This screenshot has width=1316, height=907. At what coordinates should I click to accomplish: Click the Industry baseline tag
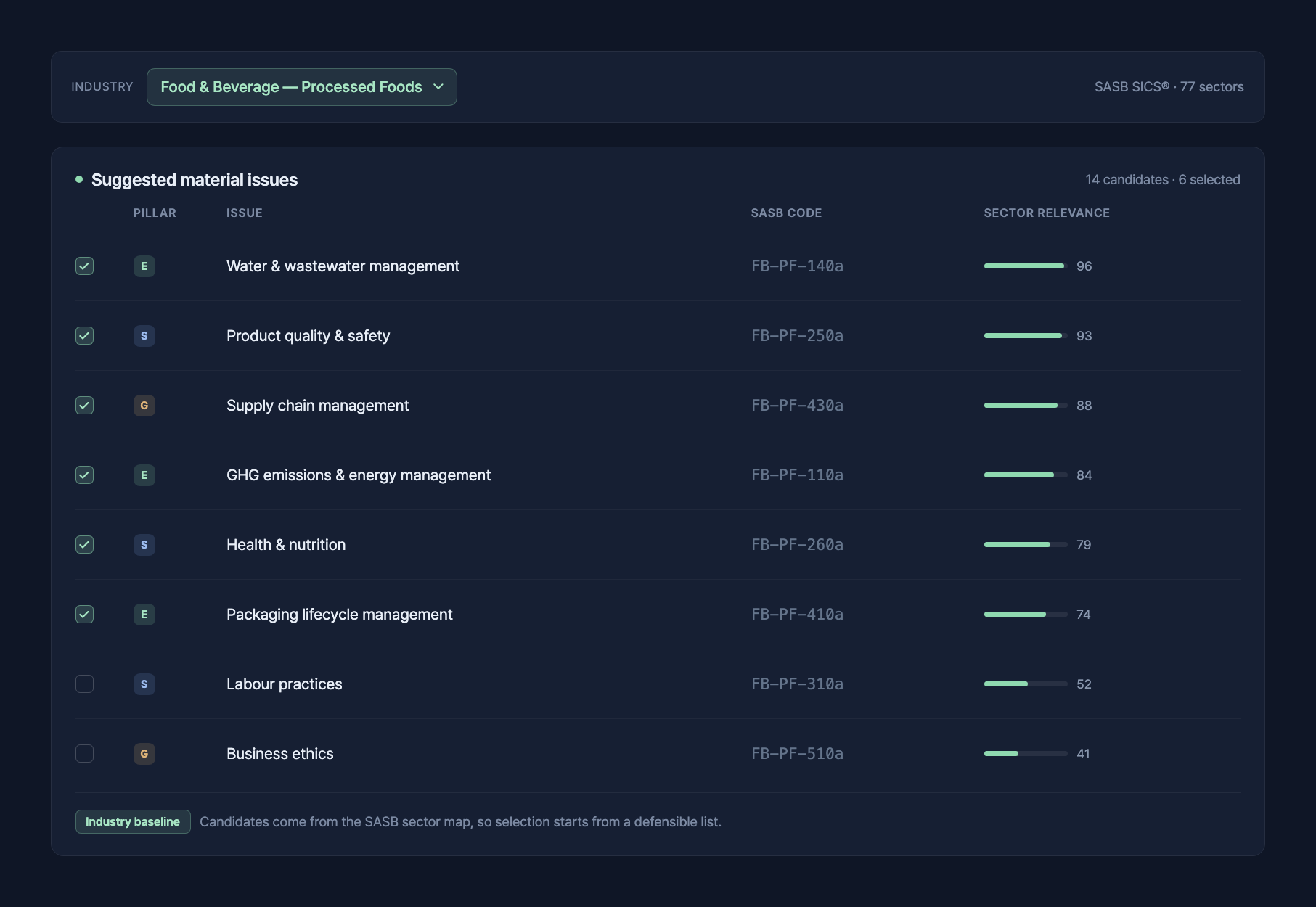(x=133, y=821)
